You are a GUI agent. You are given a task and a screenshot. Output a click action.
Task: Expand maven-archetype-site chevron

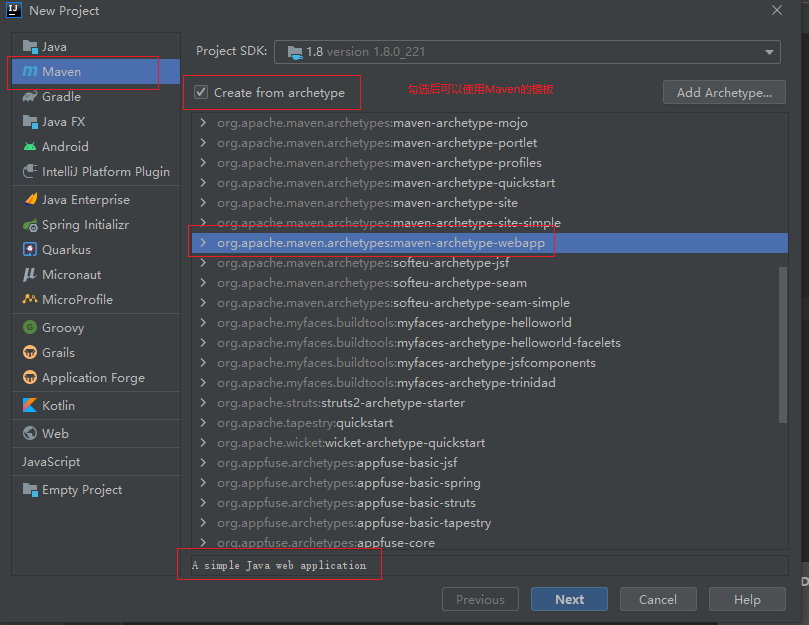[203, 202]
